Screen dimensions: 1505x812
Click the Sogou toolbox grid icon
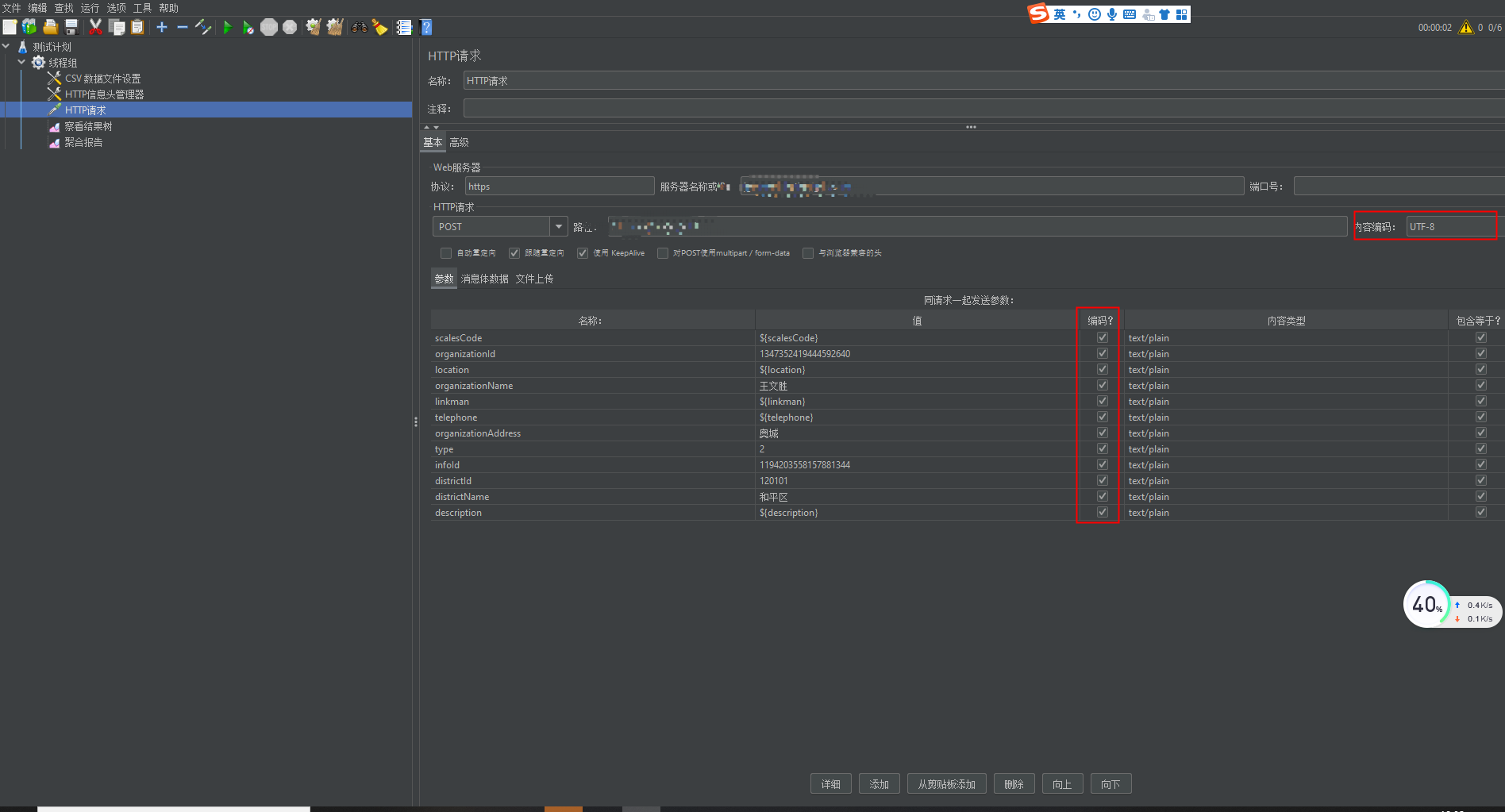point(1182,14)
